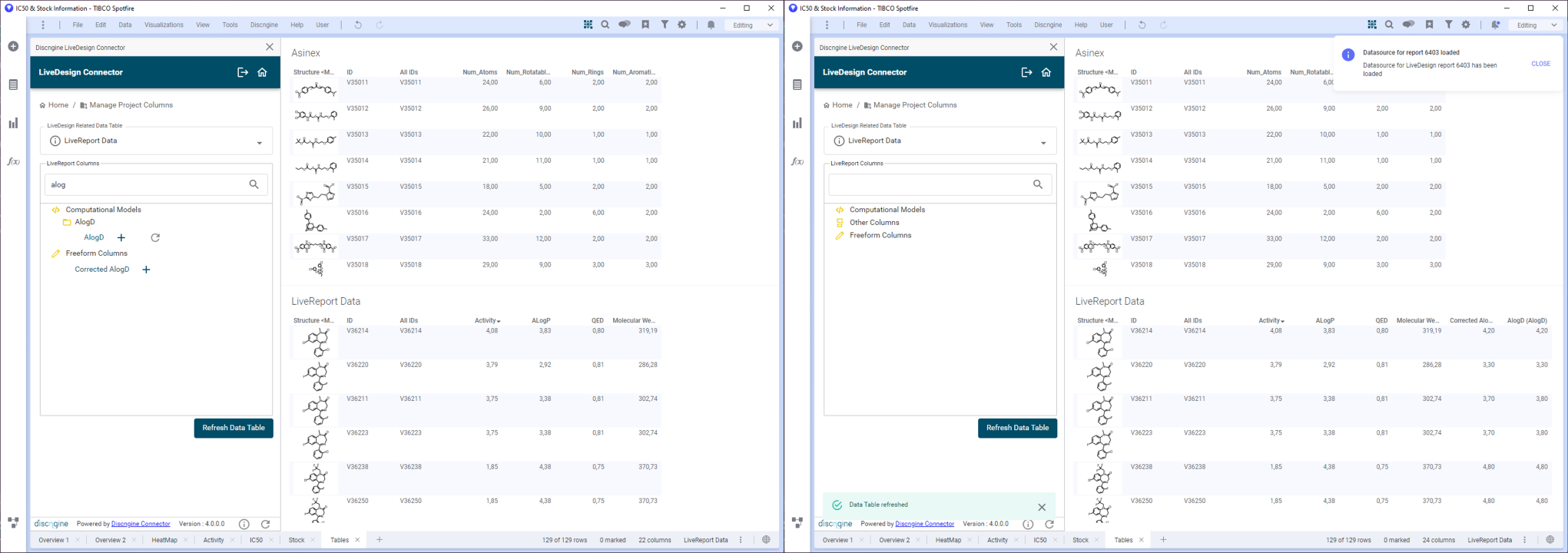Open Editing mode dropdown in right window
The width and height of the screenshot is (1568, 553).
pyautogui.click(x=1536, y=25)
